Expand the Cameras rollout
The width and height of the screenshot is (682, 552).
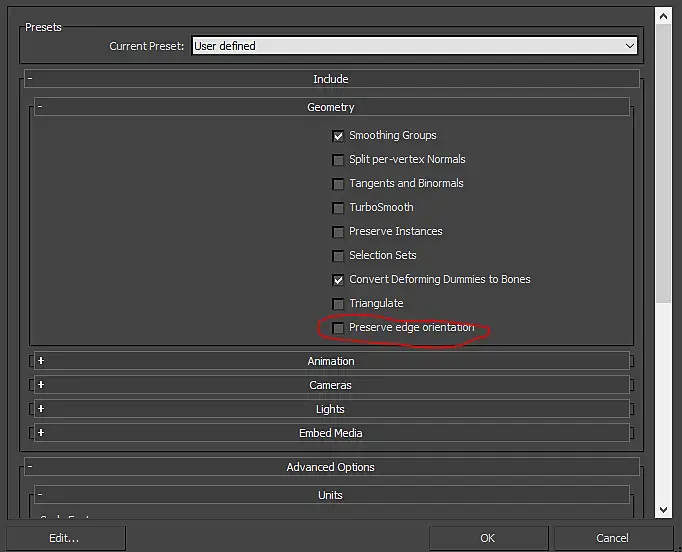pos(332,385)
